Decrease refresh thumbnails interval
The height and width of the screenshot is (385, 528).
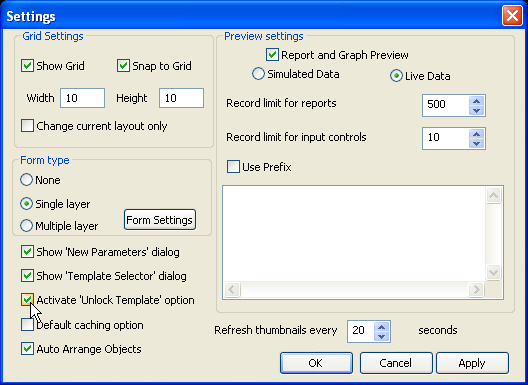pyautogui.click(x=382, y=336)
